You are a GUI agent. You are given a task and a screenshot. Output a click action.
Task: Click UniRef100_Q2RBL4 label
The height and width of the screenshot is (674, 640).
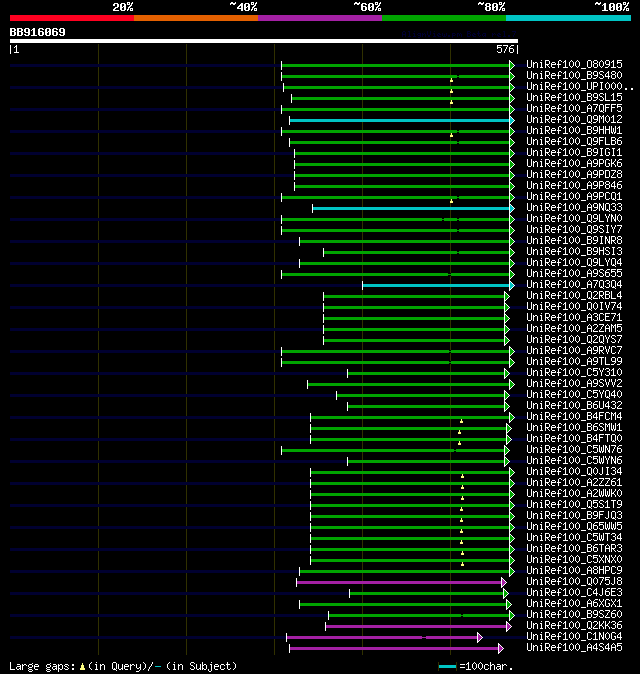click(574, 295)
